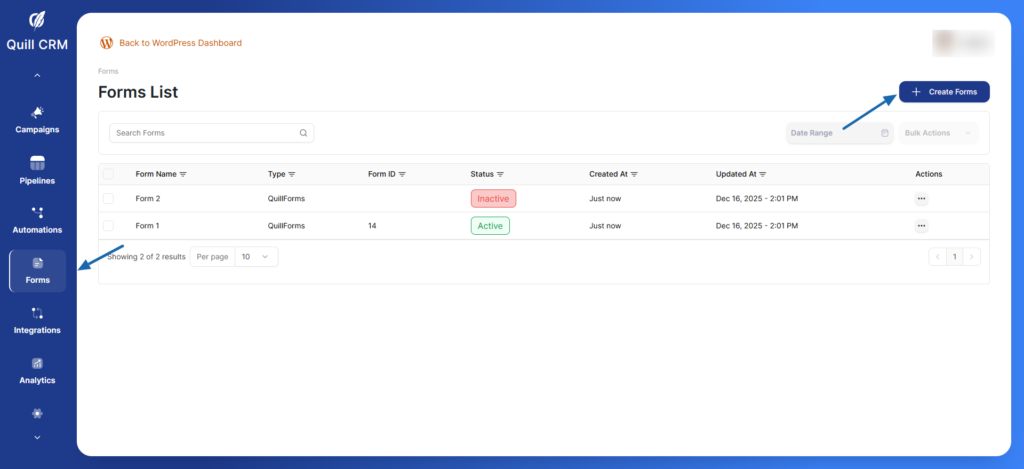Viewport: 1024px width, 469px height.
Task: Follow Back to WordPress Dashboard link
Action: 180,43
